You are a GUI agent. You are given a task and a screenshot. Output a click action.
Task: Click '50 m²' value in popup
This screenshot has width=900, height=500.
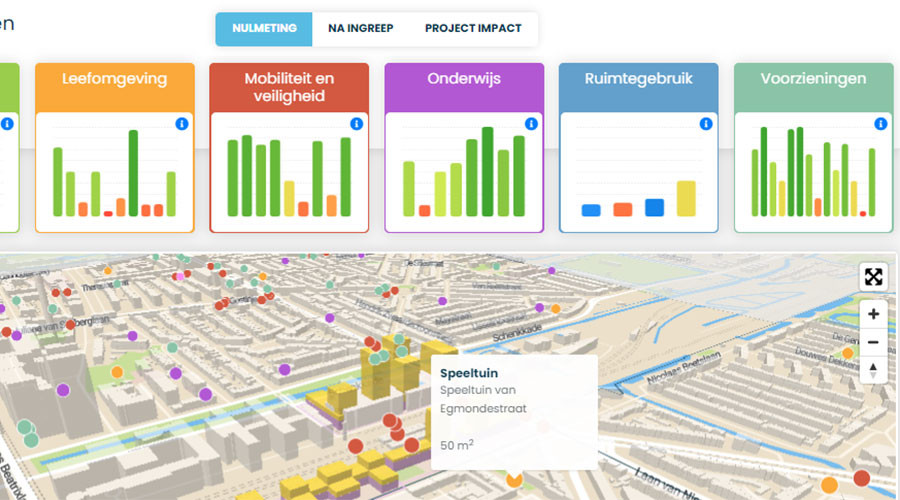pyautogui.click(x=457, y=445)
